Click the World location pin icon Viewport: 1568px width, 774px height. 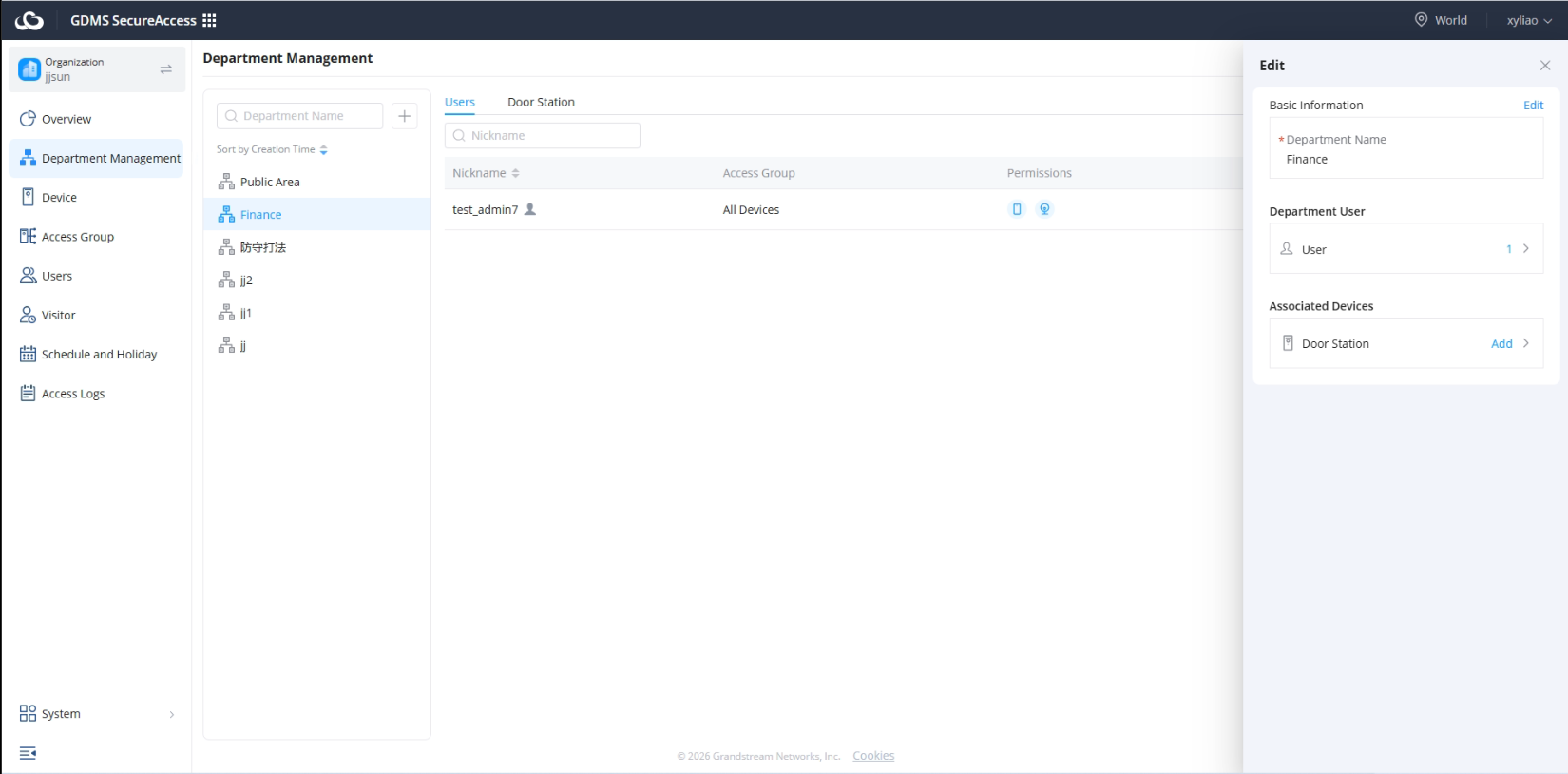coord(1421,20)
